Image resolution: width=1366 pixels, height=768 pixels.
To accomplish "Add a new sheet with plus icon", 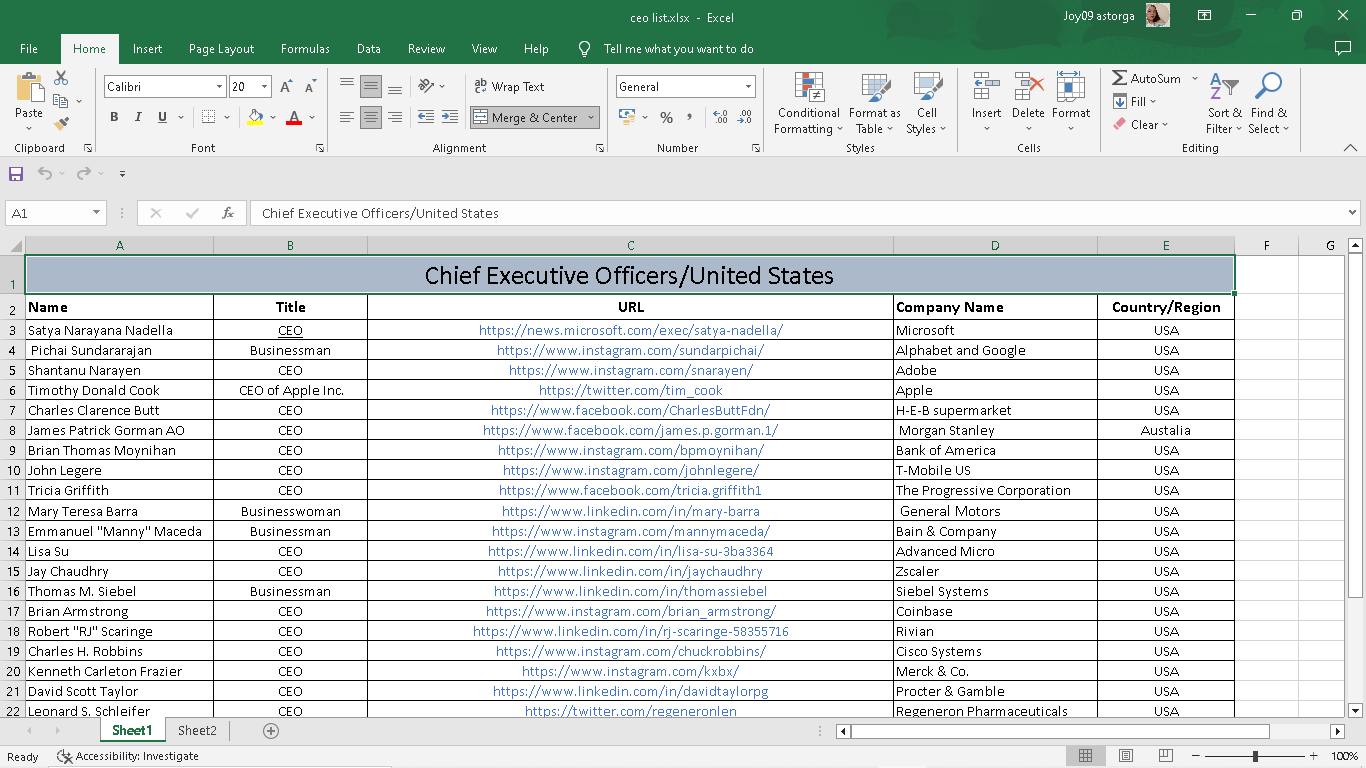I will tap(271, 731).
